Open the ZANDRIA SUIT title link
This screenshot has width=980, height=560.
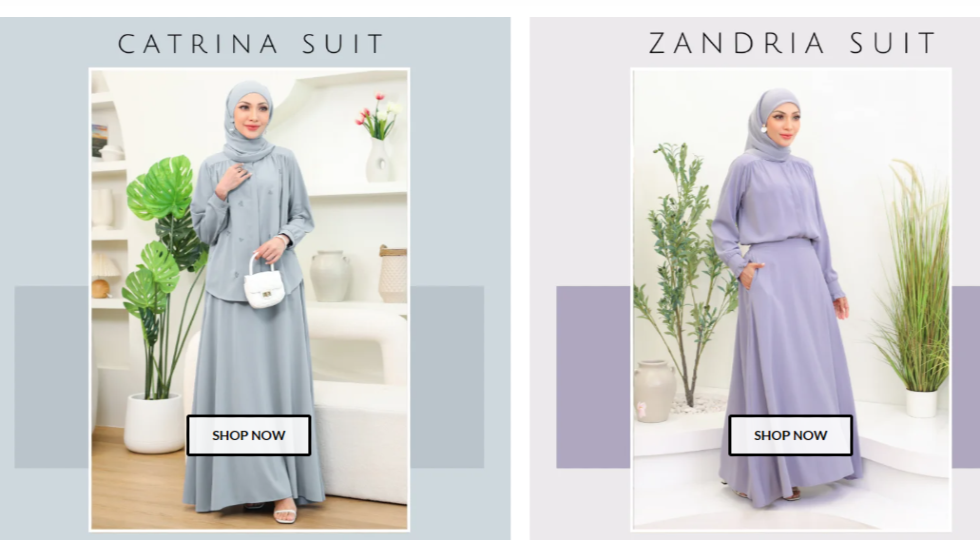click(792, 44)
